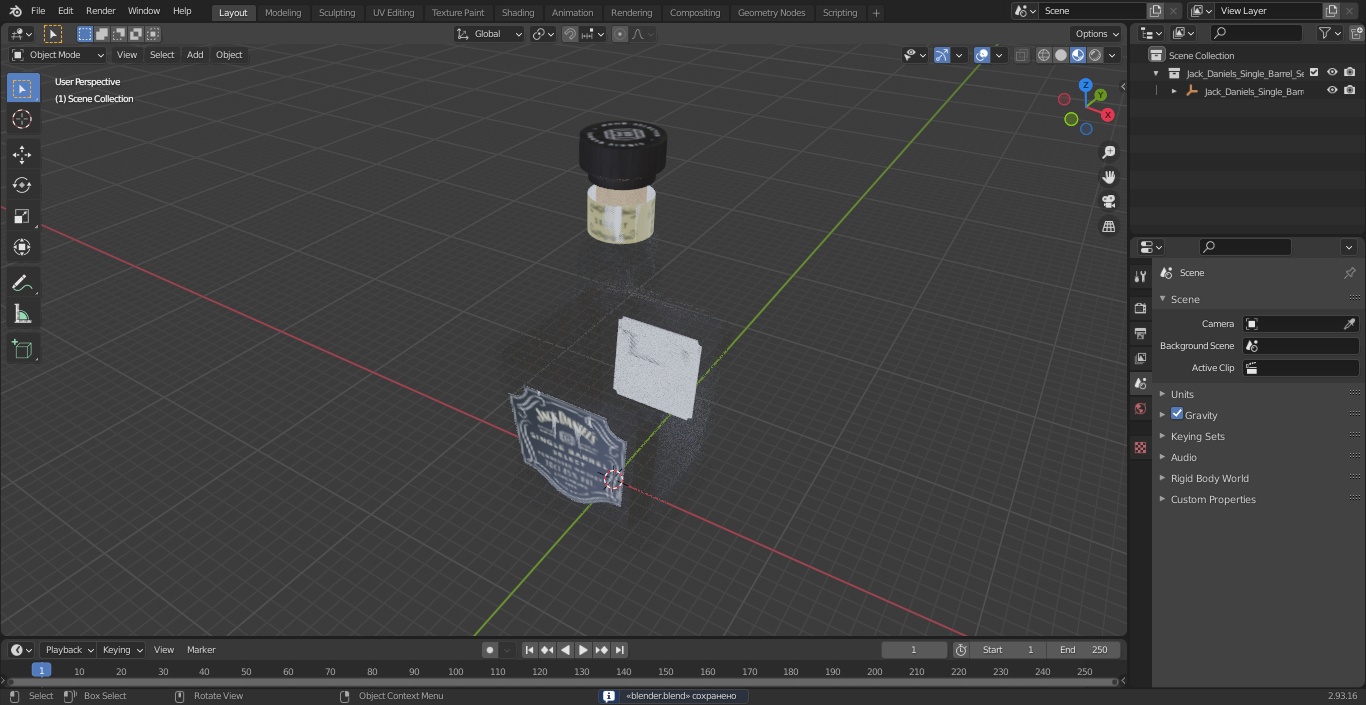Click the new view layer copy icon
1366x705 pixels.
pyautogui.click(x=1331, y=11)
